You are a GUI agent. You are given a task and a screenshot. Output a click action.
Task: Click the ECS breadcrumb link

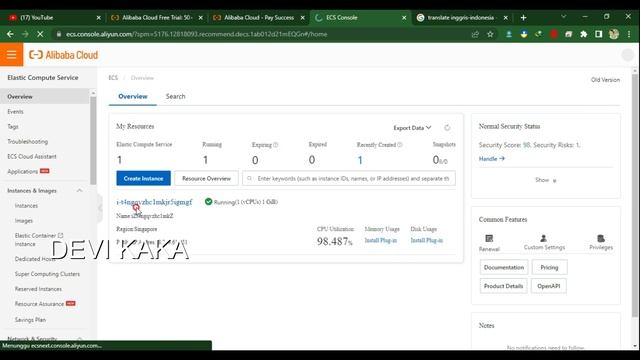[113, 78]
